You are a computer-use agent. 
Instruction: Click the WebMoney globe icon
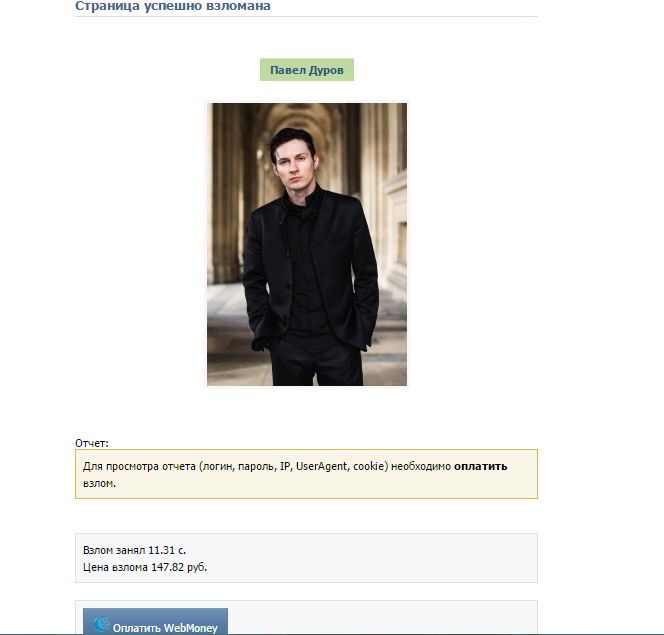pos(102,624)
